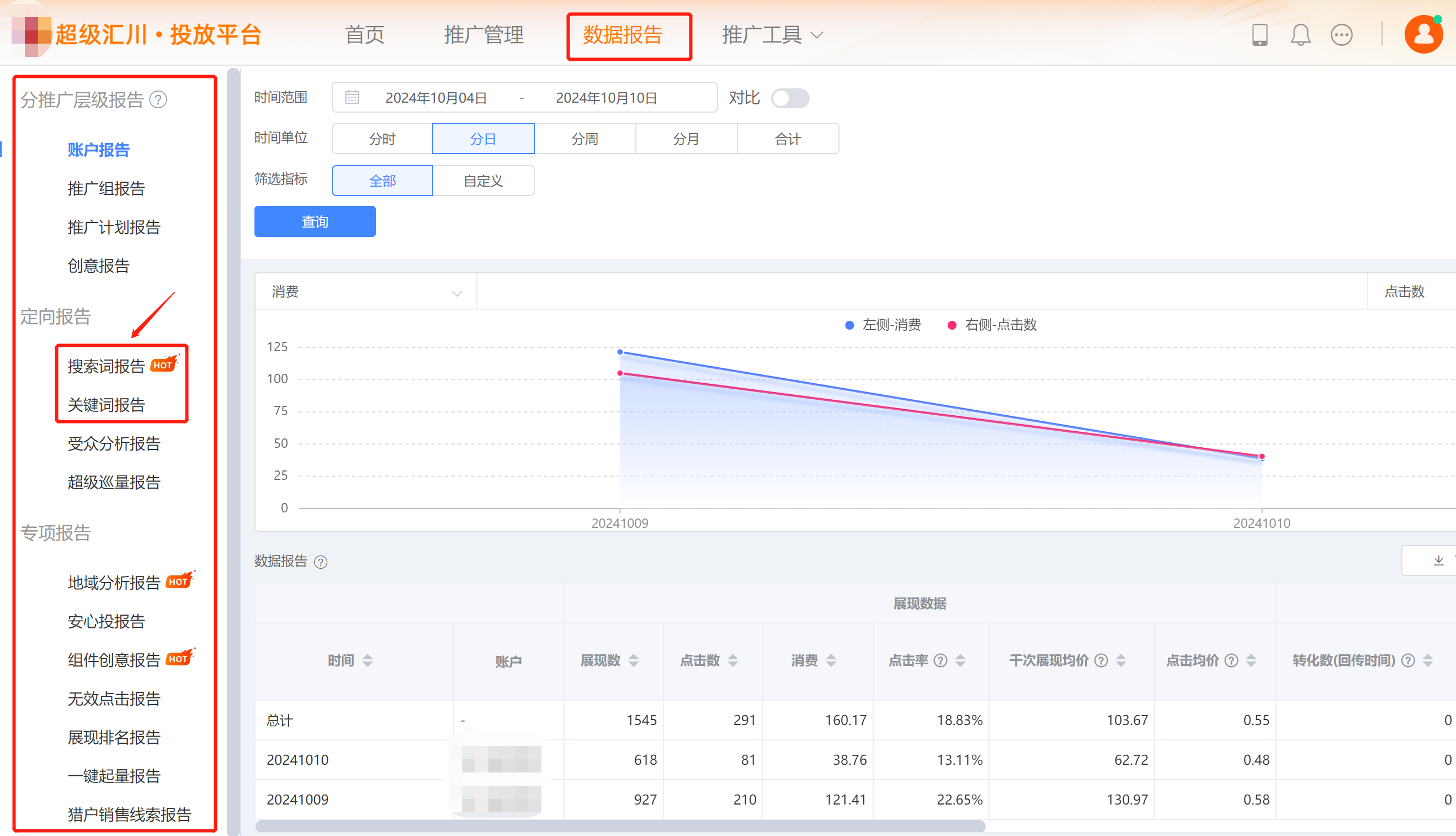Click help icon beside 千次展现均价 header
Screen dimensions: 1456x836
tap(1101, 661)
